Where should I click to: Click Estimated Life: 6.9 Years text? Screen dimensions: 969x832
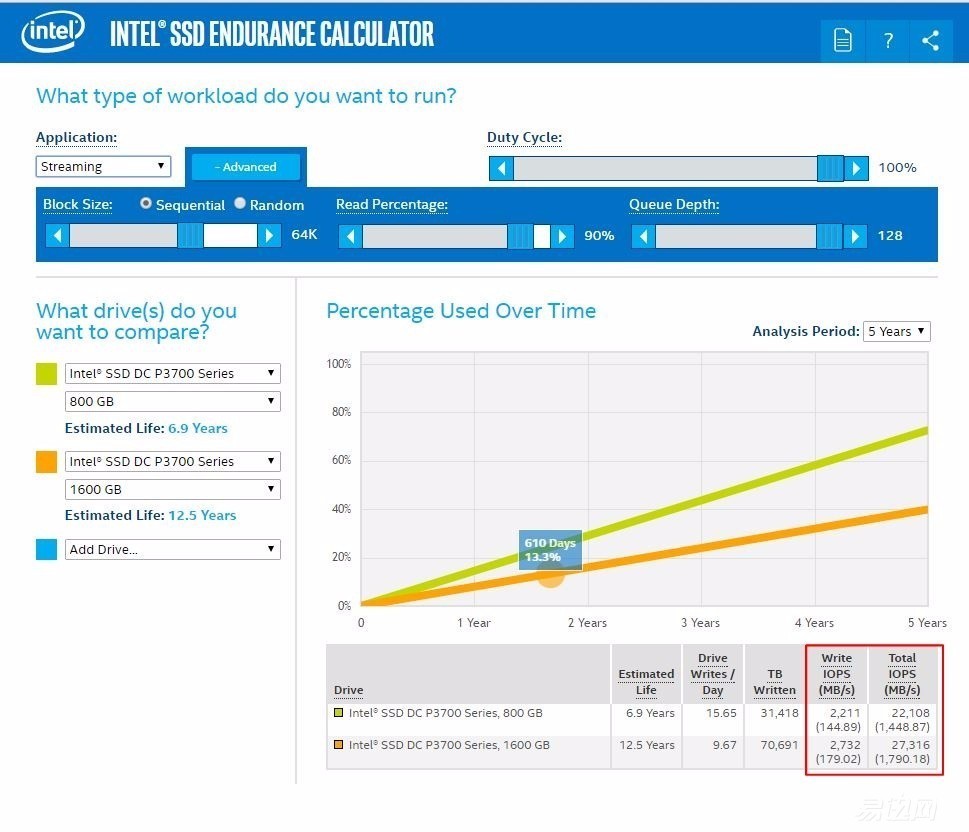(x=146, y=428)
